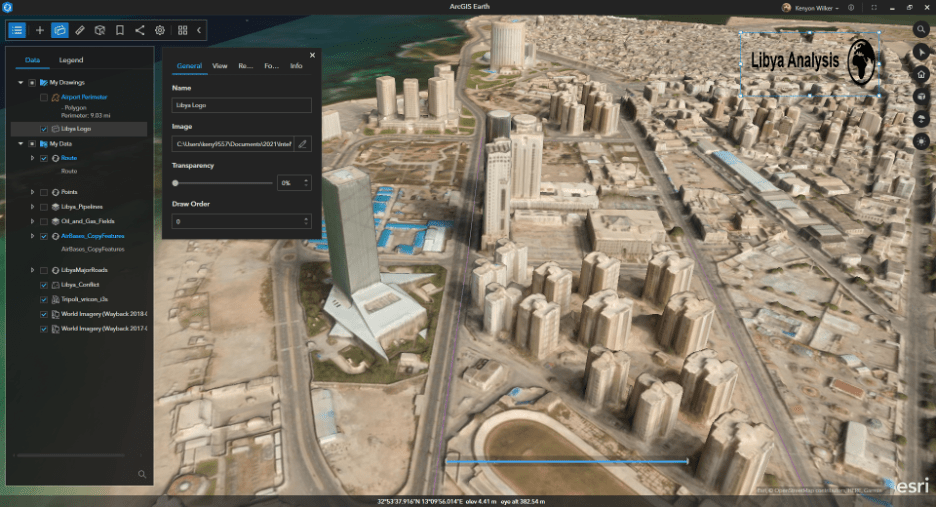Uncheck the AirBases_CopyFeatures checkbox

(44, 236)
